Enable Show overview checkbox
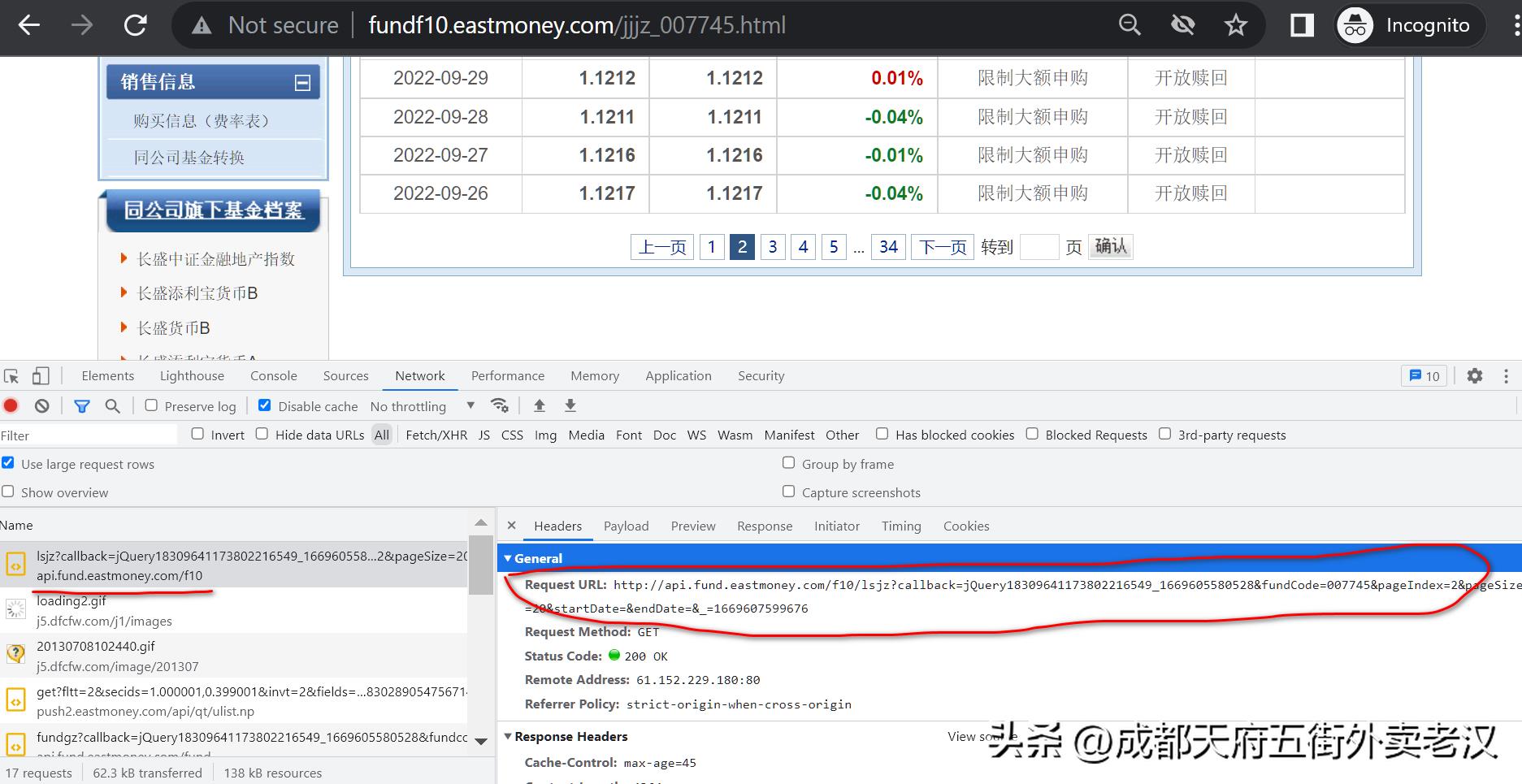Image resolution: width=1522 pixels, height=784 pixels. point(8,492)
